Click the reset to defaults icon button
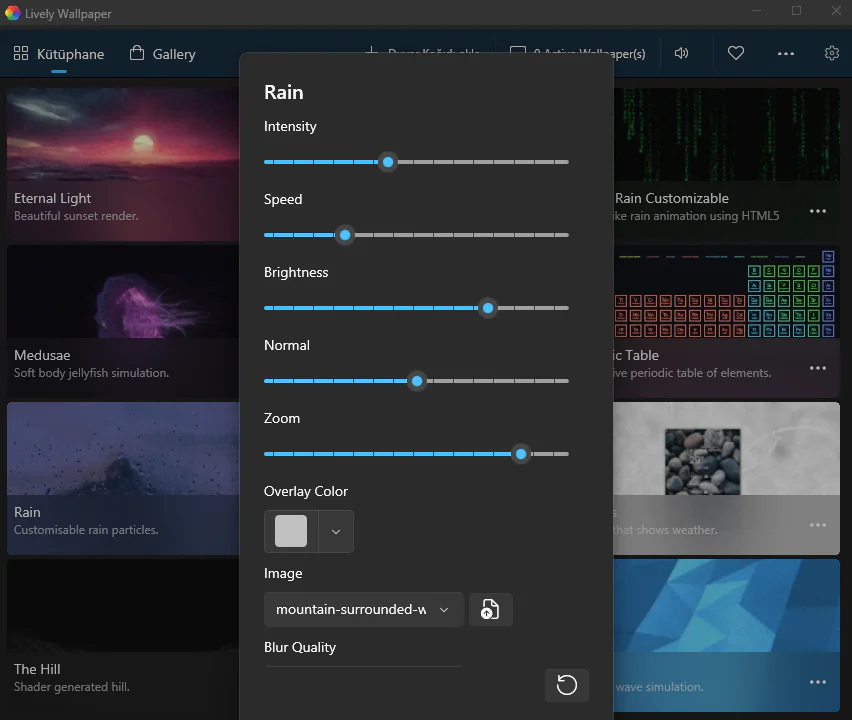The image size is (852, 720). [567, 685]
